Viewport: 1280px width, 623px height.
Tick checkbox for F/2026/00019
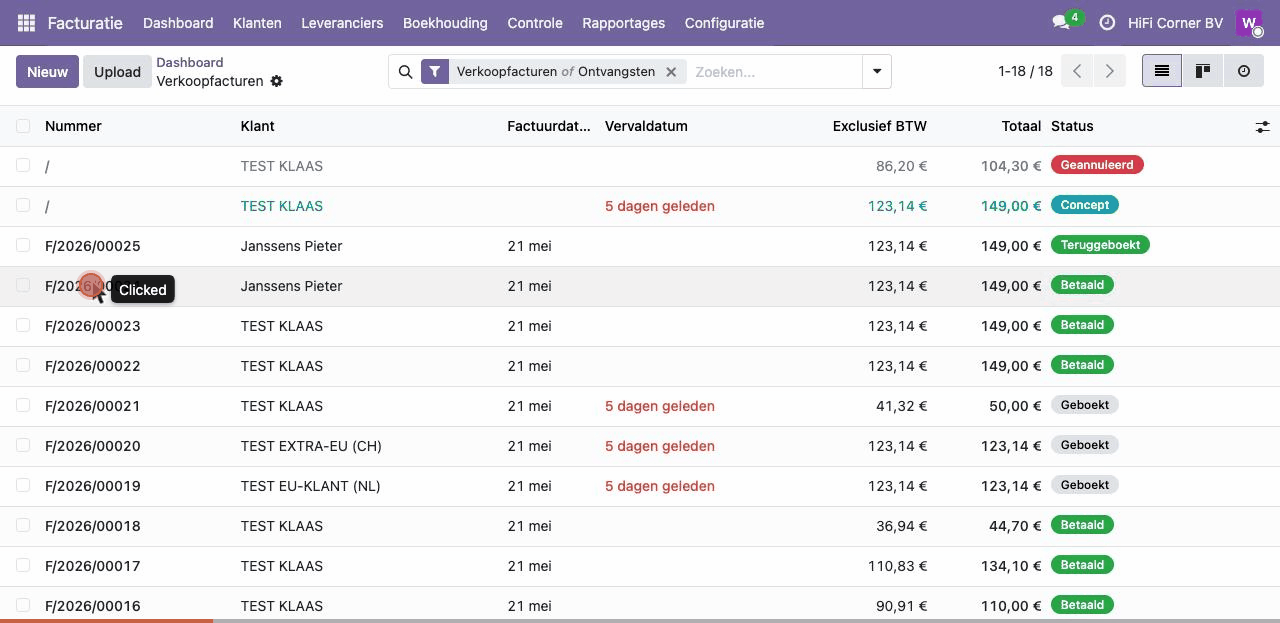(x=23, y=485)
